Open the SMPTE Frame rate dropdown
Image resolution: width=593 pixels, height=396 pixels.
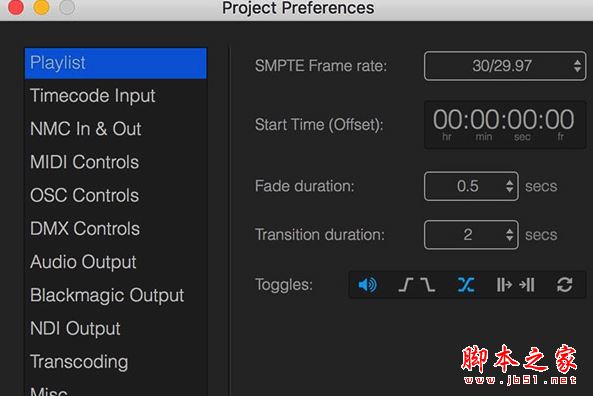[x=505, y=66]
